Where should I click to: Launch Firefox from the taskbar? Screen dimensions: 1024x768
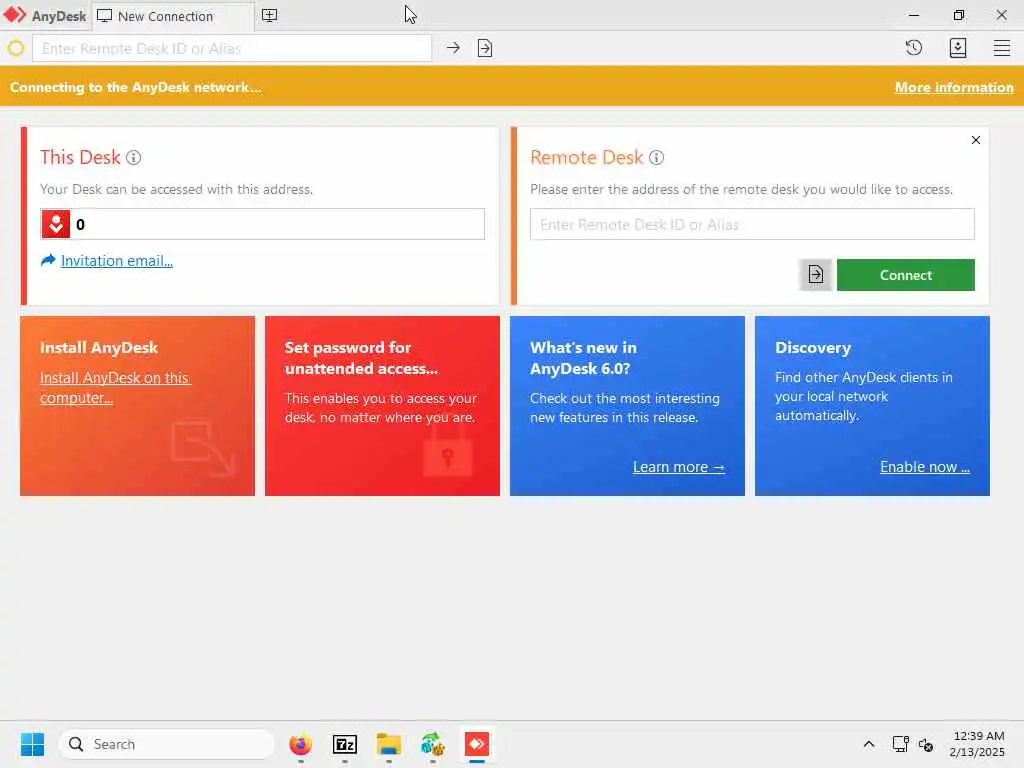coord(300,744)
